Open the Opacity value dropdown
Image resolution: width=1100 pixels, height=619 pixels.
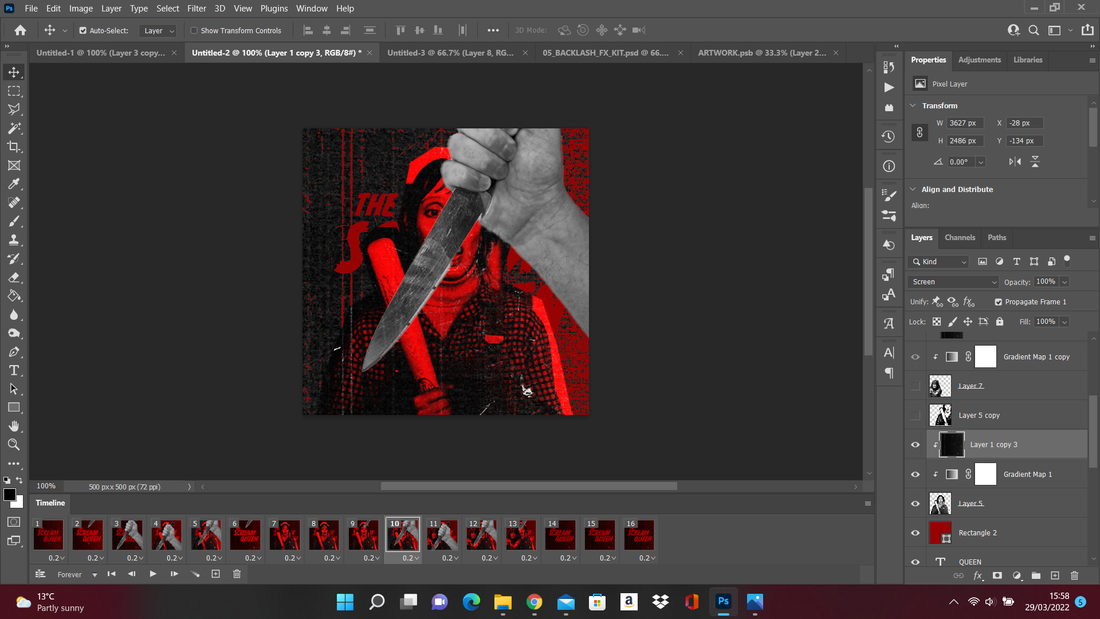(1064, 282)
